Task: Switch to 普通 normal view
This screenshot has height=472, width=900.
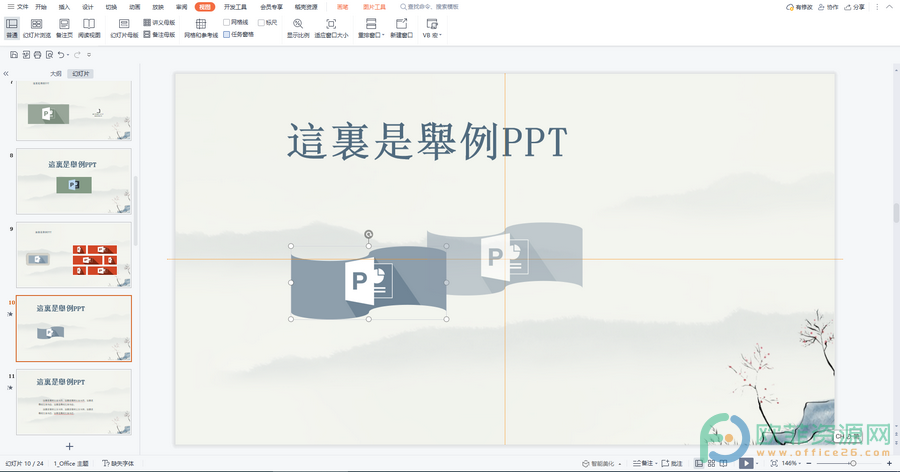Action: 11,28
